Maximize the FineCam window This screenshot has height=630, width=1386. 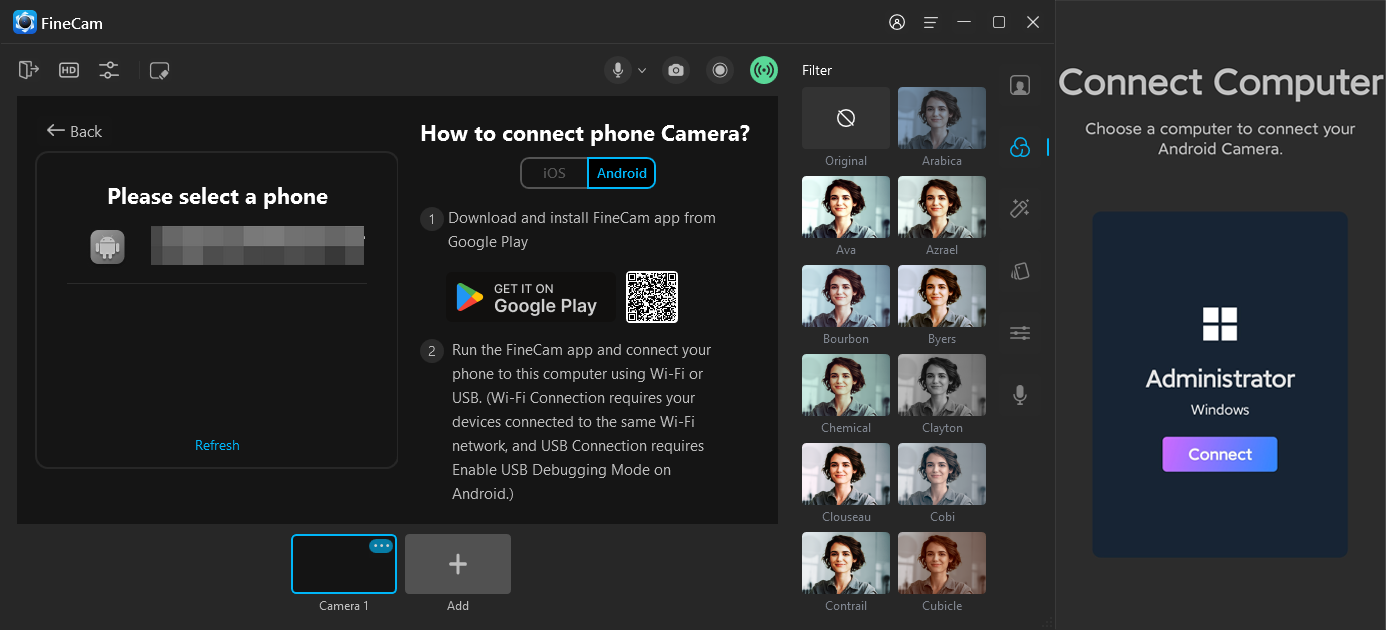[x=999, y=22]
